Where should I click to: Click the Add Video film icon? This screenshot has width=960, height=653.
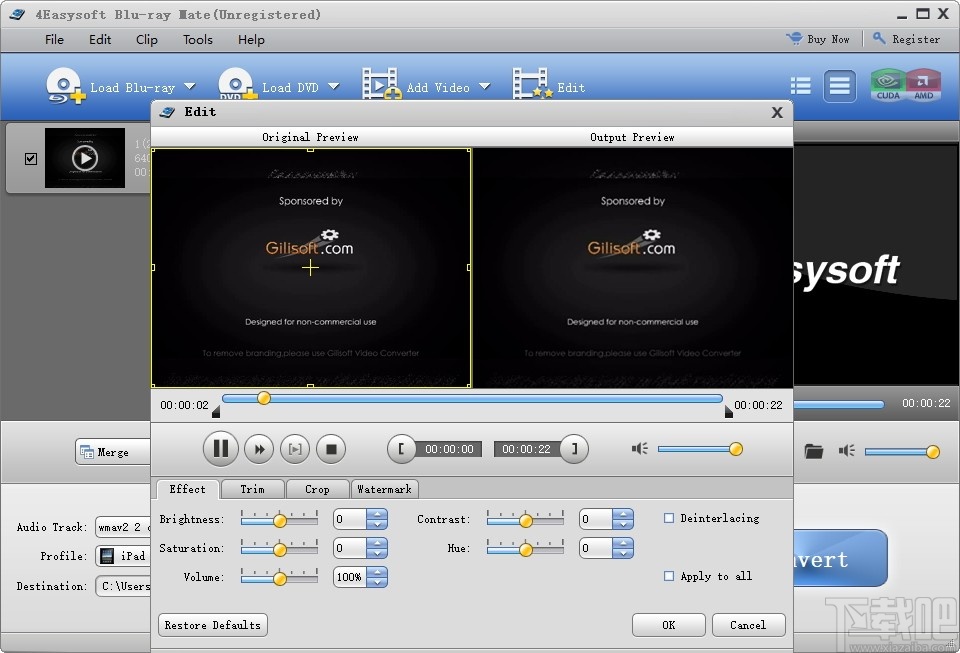381,84
